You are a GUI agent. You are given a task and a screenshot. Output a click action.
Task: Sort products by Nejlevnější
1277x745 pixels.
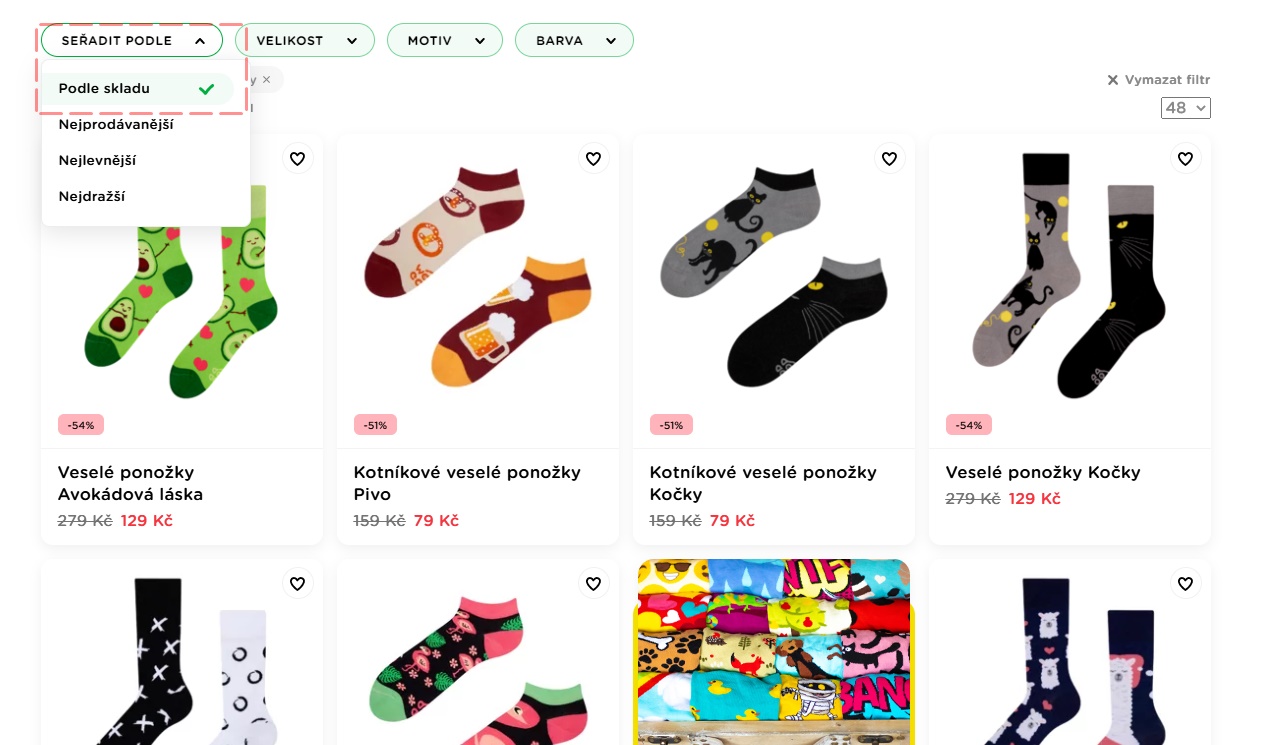tap(98, 160)
